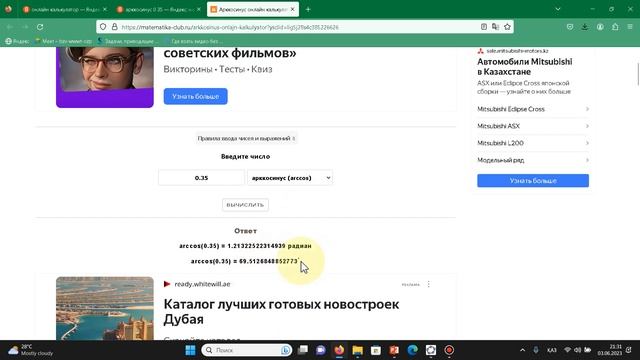Open the 'арккосинус (arccos)' function dropdown

pyautogui.click(x=290, y=178)
